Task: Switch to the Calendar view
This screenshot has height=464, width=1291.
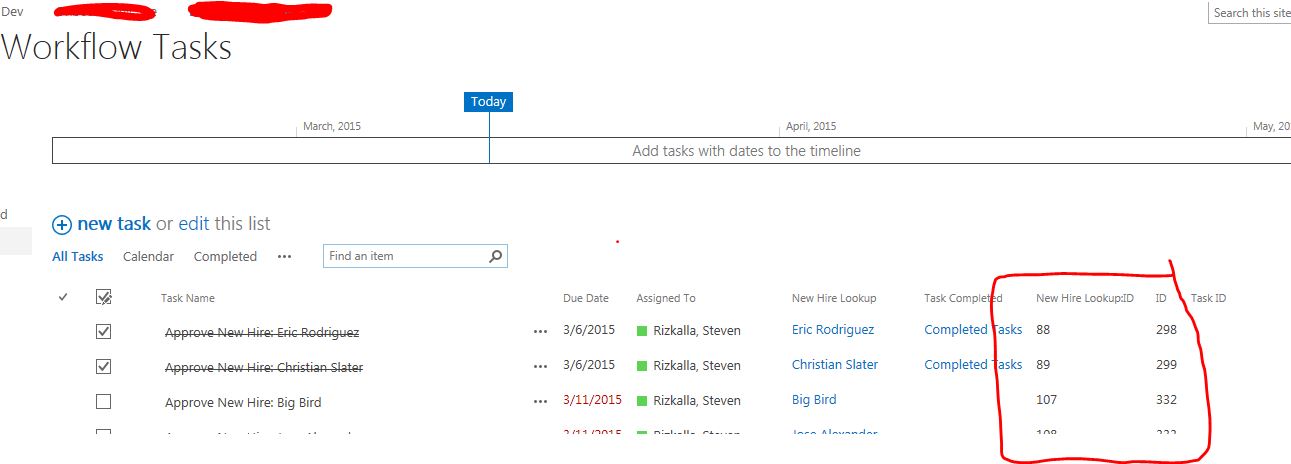Action: 148,257
